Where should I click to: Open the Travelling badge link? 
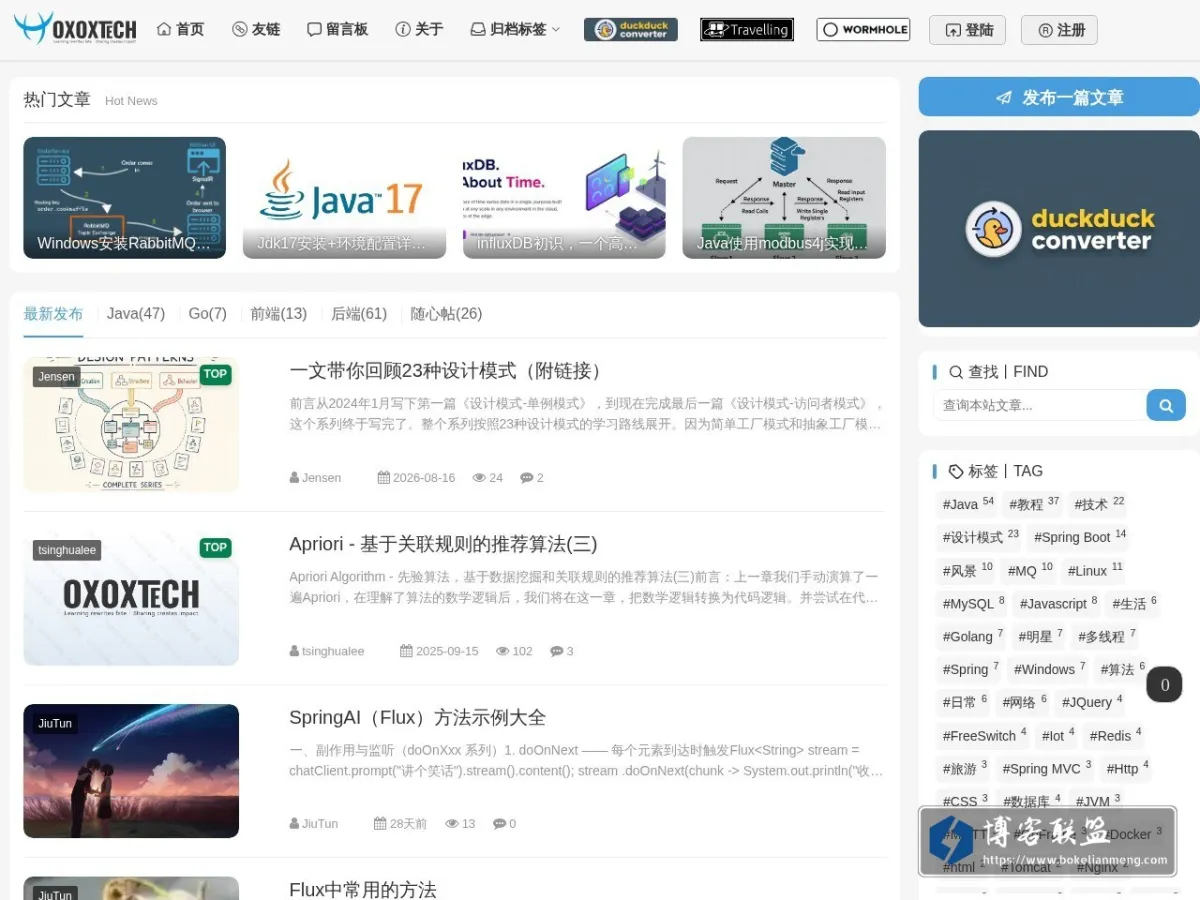click(x=747, y=30)
